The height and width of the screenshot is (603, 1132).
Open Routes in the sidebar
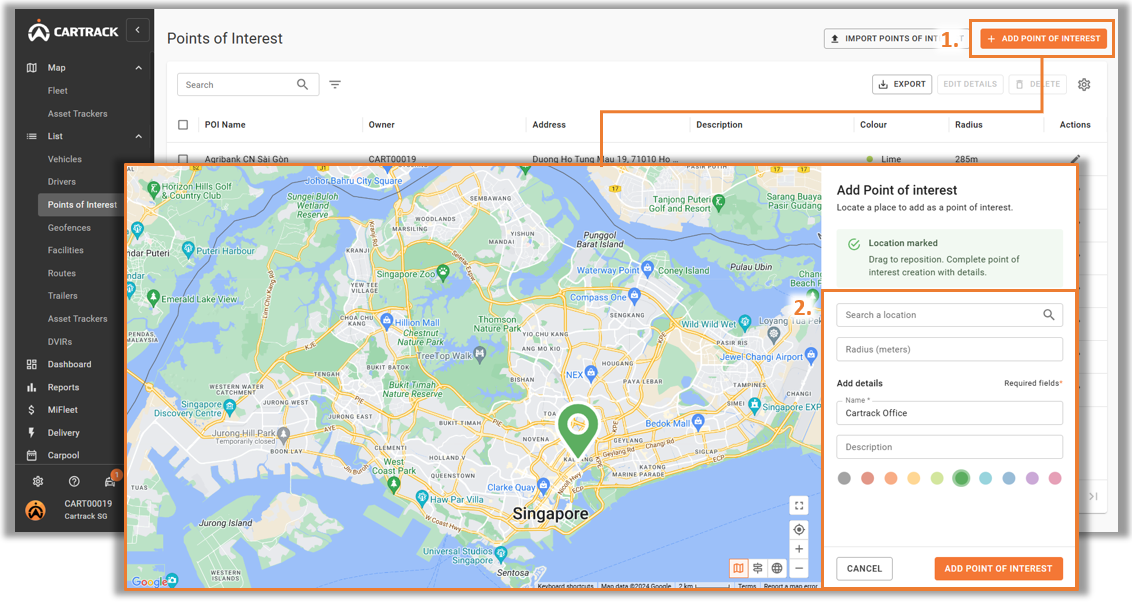tap(62, 274)
